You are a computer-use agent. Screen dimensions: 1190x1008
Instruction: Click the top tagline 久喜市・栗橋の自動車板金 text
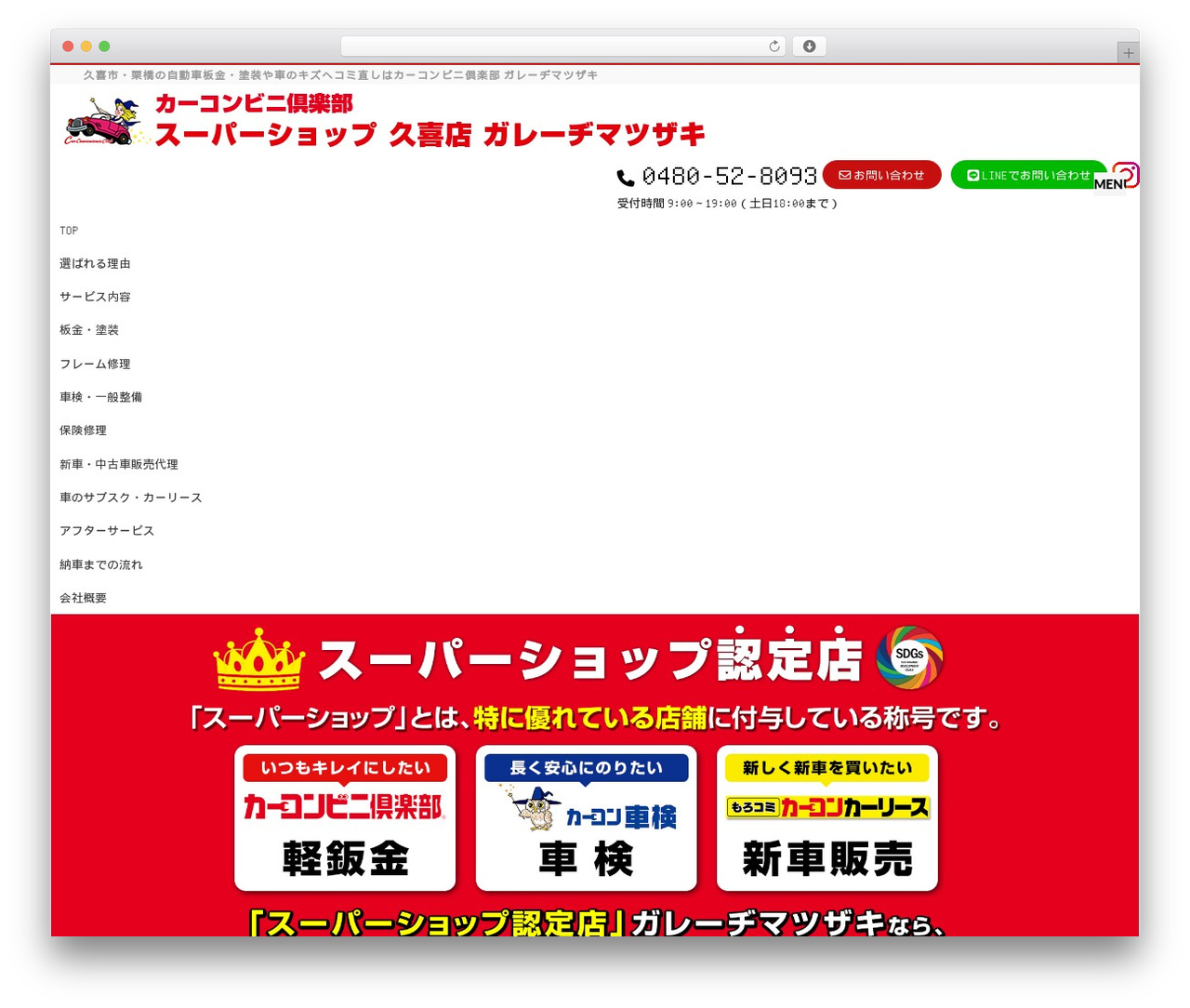click(340, 75)
